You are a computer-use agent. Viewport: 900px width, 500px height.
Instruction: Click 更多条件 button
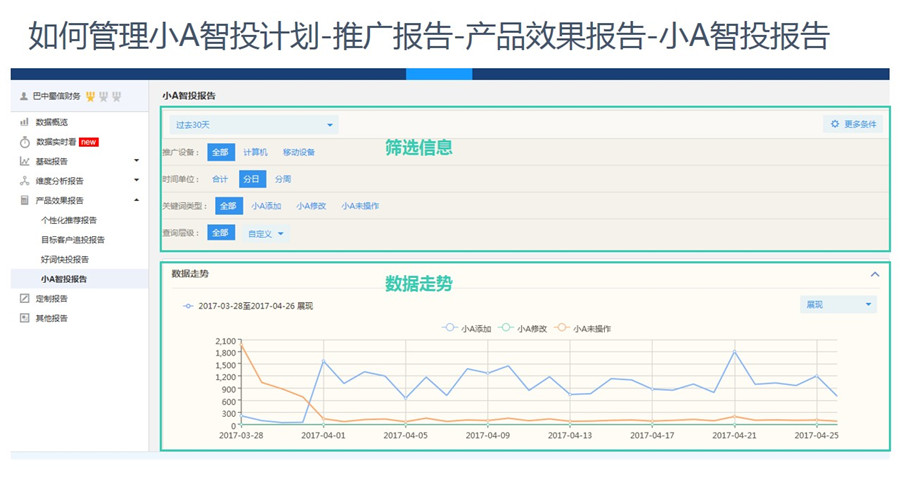(853, 124)
